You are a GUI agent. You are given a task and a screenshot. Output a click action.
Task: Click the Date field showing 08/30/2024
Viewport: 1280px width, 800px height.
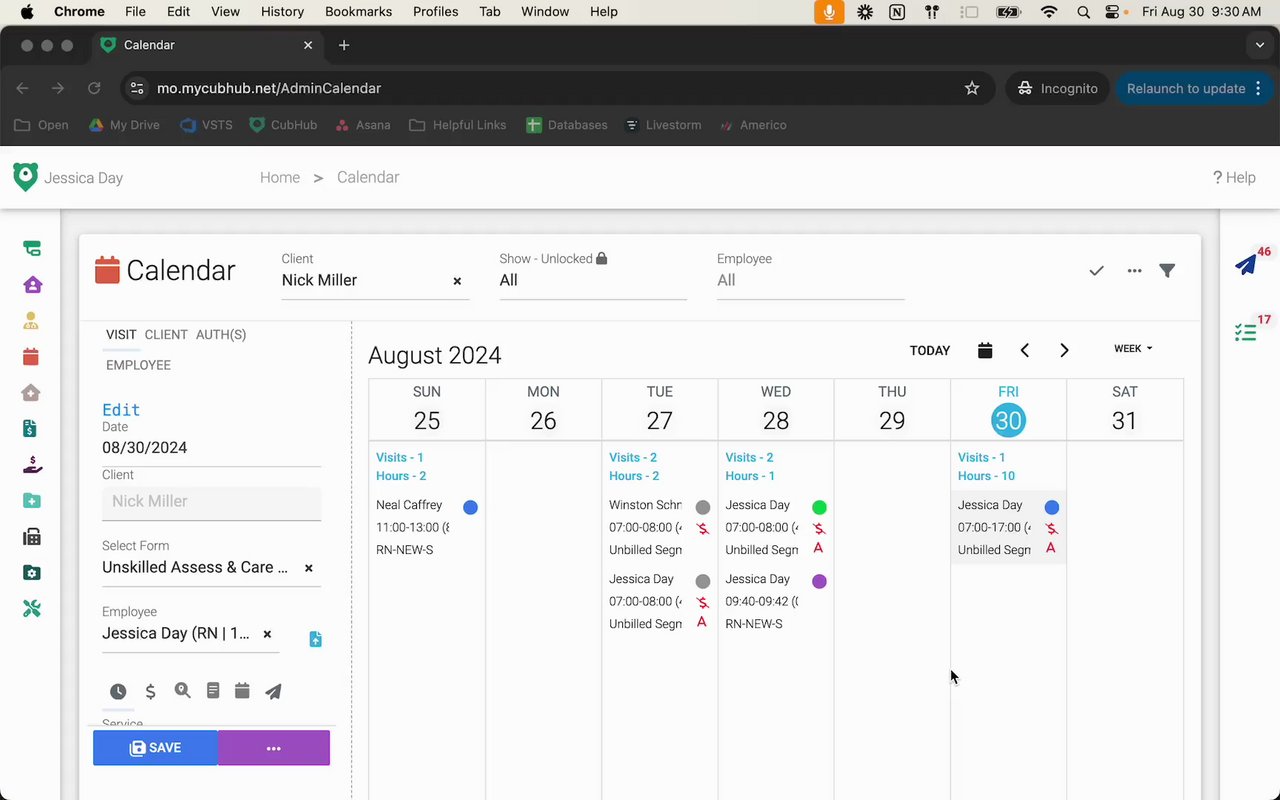(x=211, y=448)
